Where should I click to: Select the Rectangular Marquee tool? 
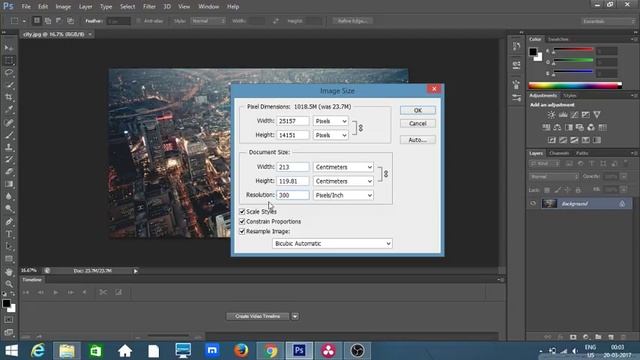[9, 60]
